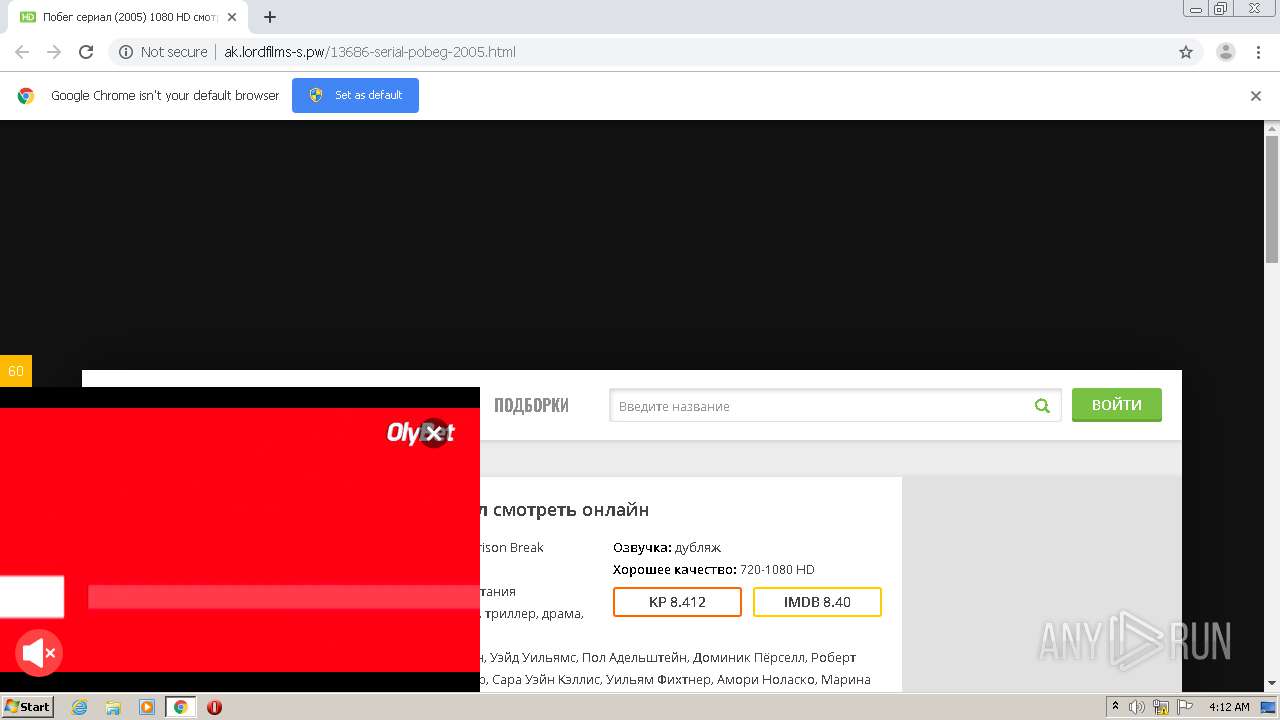Open the IMDB 8.40 rating
Image resolution: width=1280 pixels, height=720 pixels.
(x=817, y=602)
